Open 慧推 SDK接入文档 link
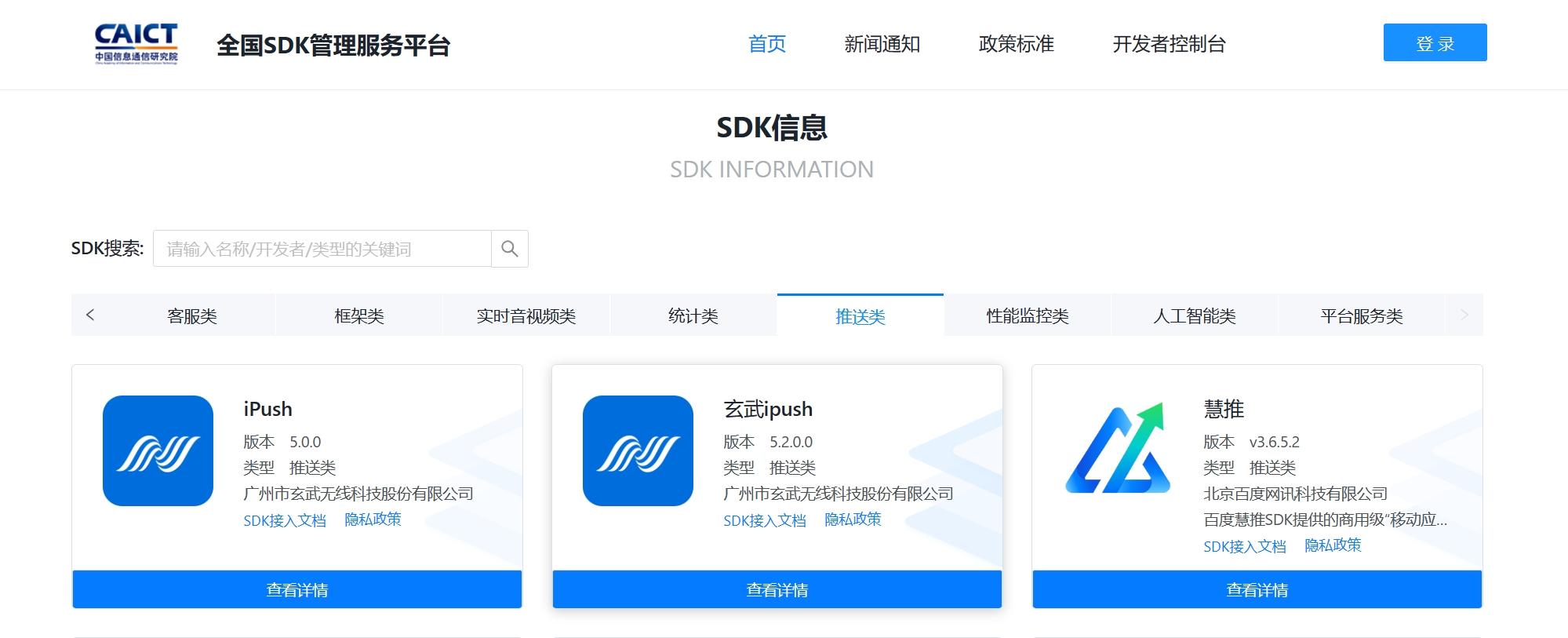The height and width of the screenshot is (638, 1568). tap(1245, 546)
